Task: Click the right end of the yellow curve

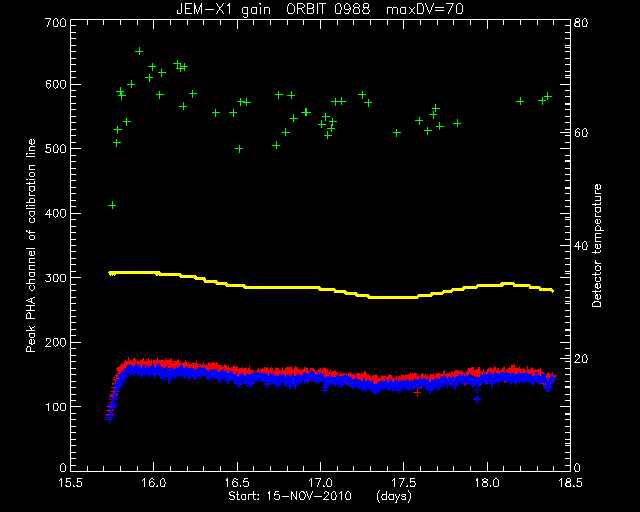Action: click(552, 290)
